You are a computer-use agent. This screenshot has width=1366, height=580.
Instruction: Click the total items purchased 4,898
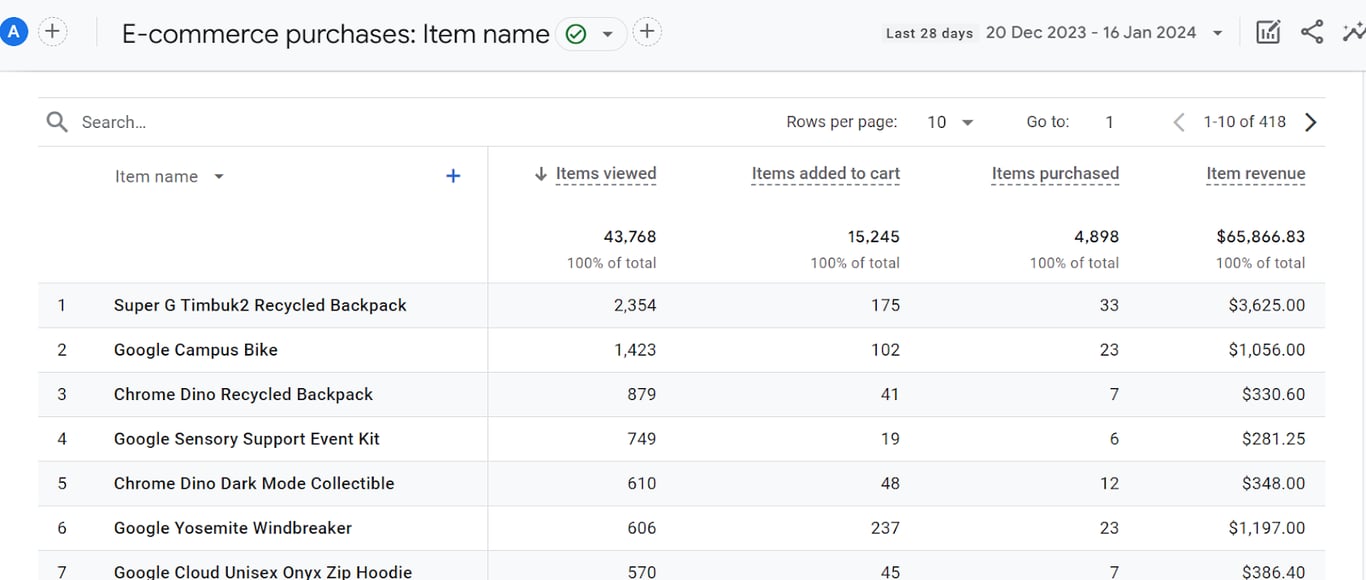click(x=1096, y=237)
